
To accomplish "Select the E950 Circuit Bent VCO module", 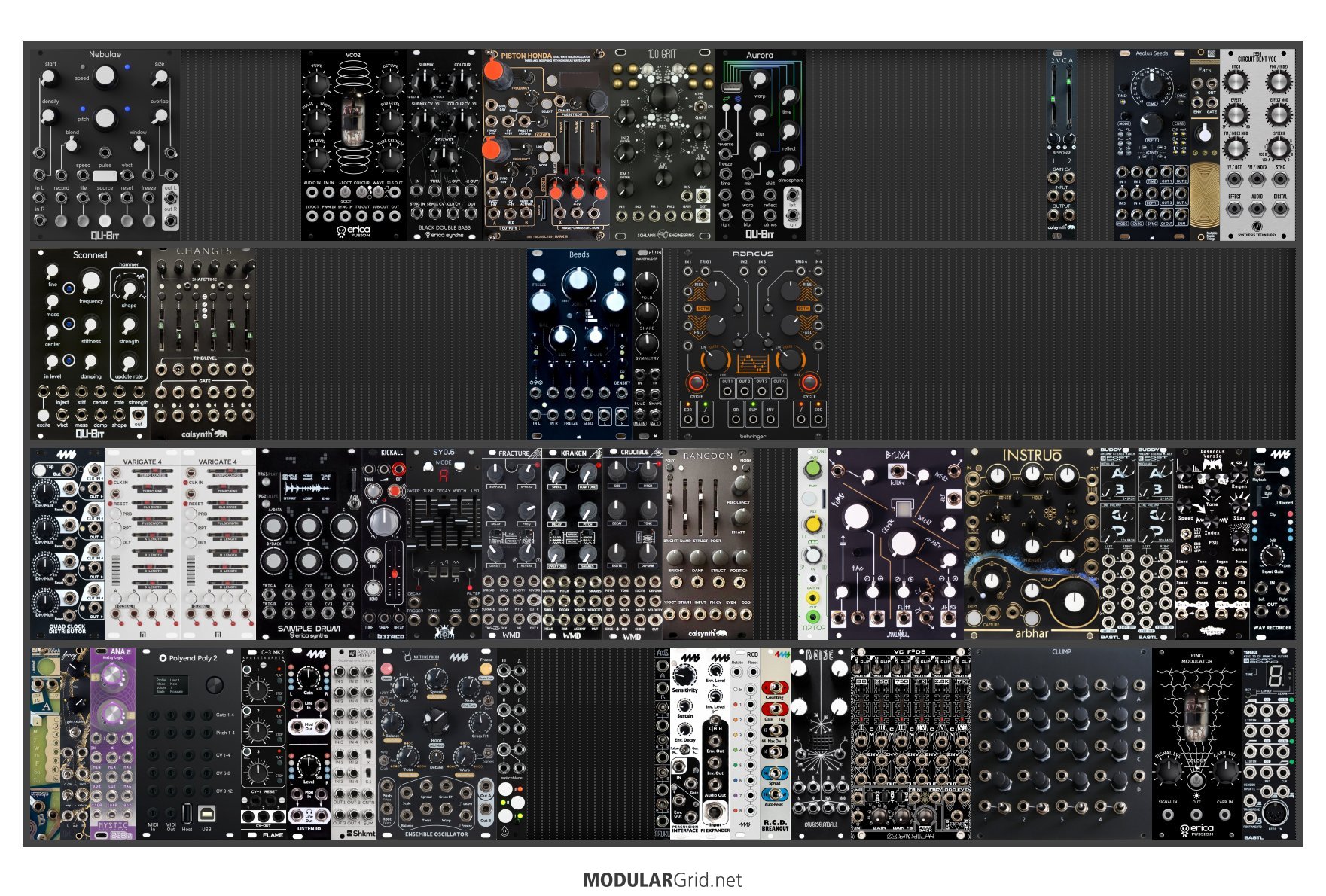I will pos(1257,145).
